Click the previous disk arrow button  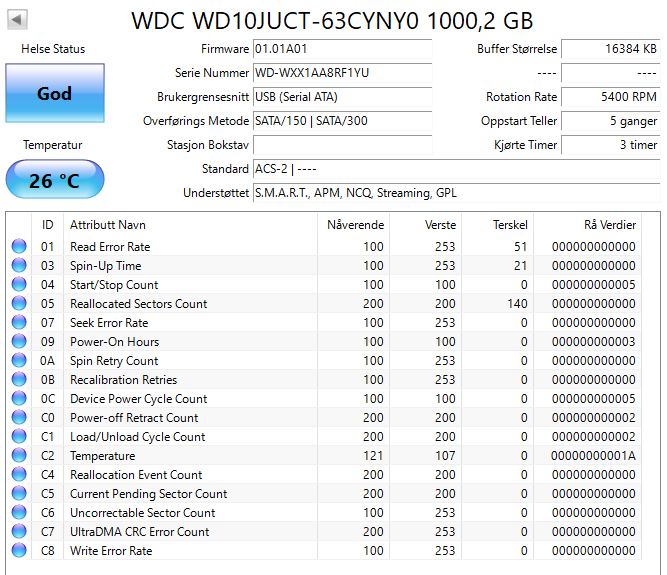18,20
